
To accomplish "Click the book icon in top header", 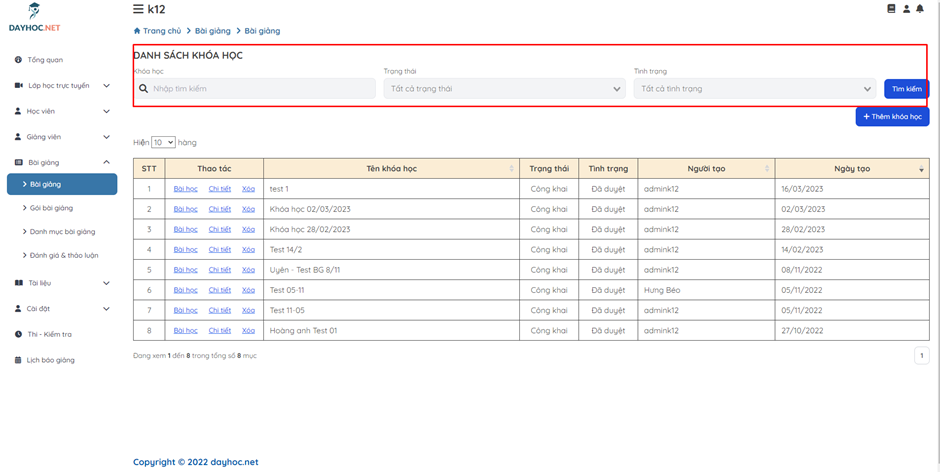I will 891,9.
